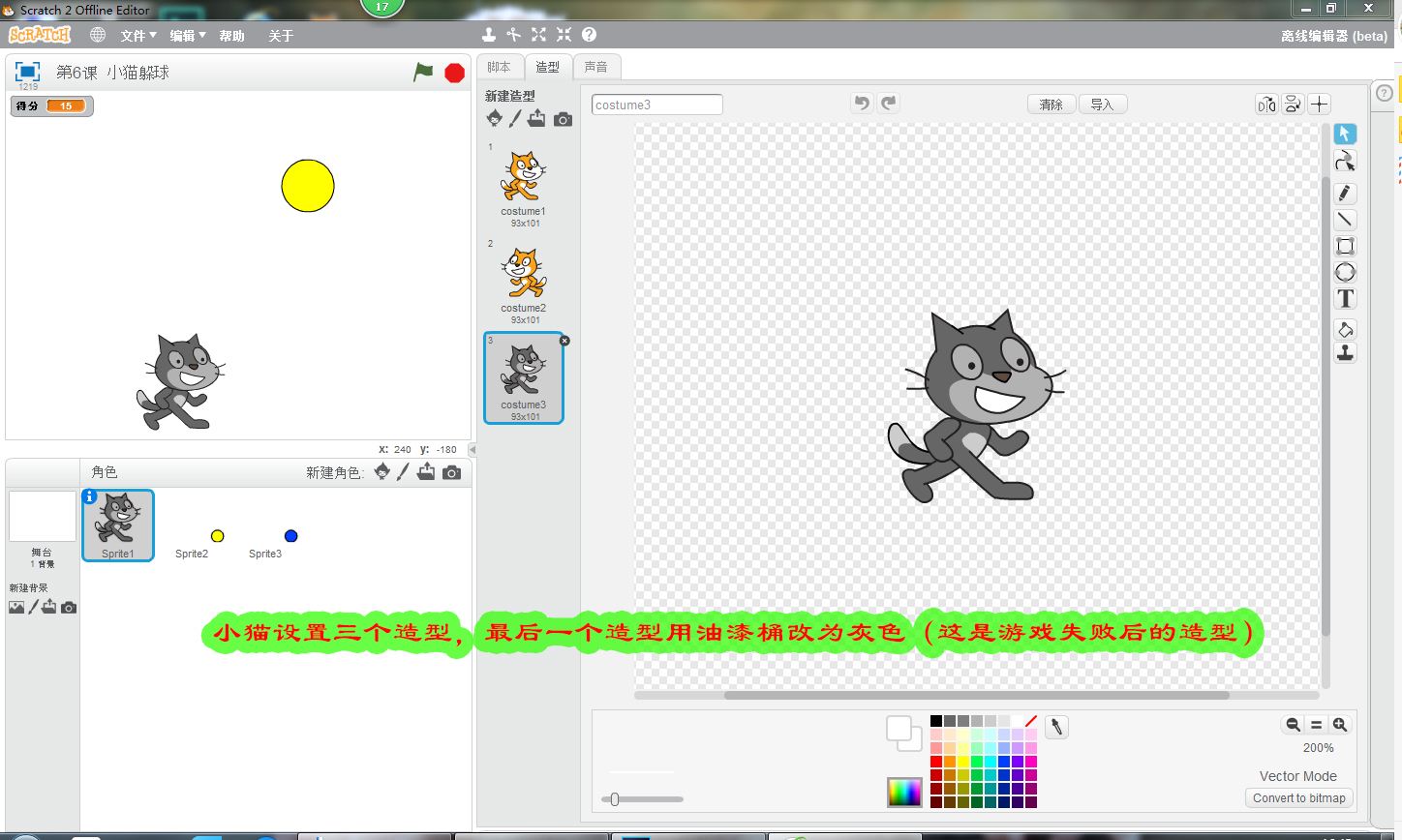Upload sprite from file
Screen dimensions: 1402x840
pyautogui.click(x=425, y=471)
